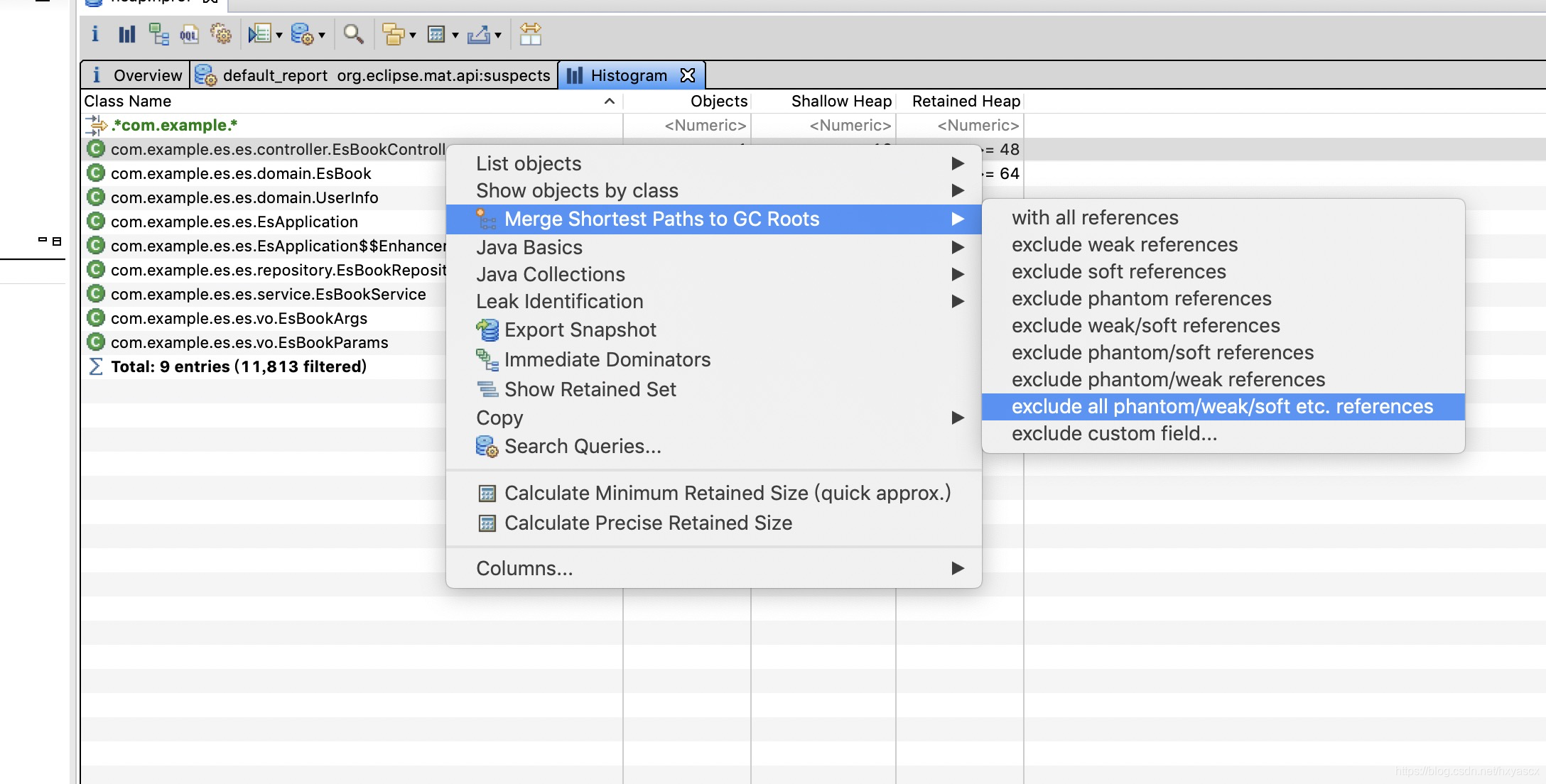
Task: Choose Merge Shortest Paths to GC Roots
Action: [x=713, y=219]
